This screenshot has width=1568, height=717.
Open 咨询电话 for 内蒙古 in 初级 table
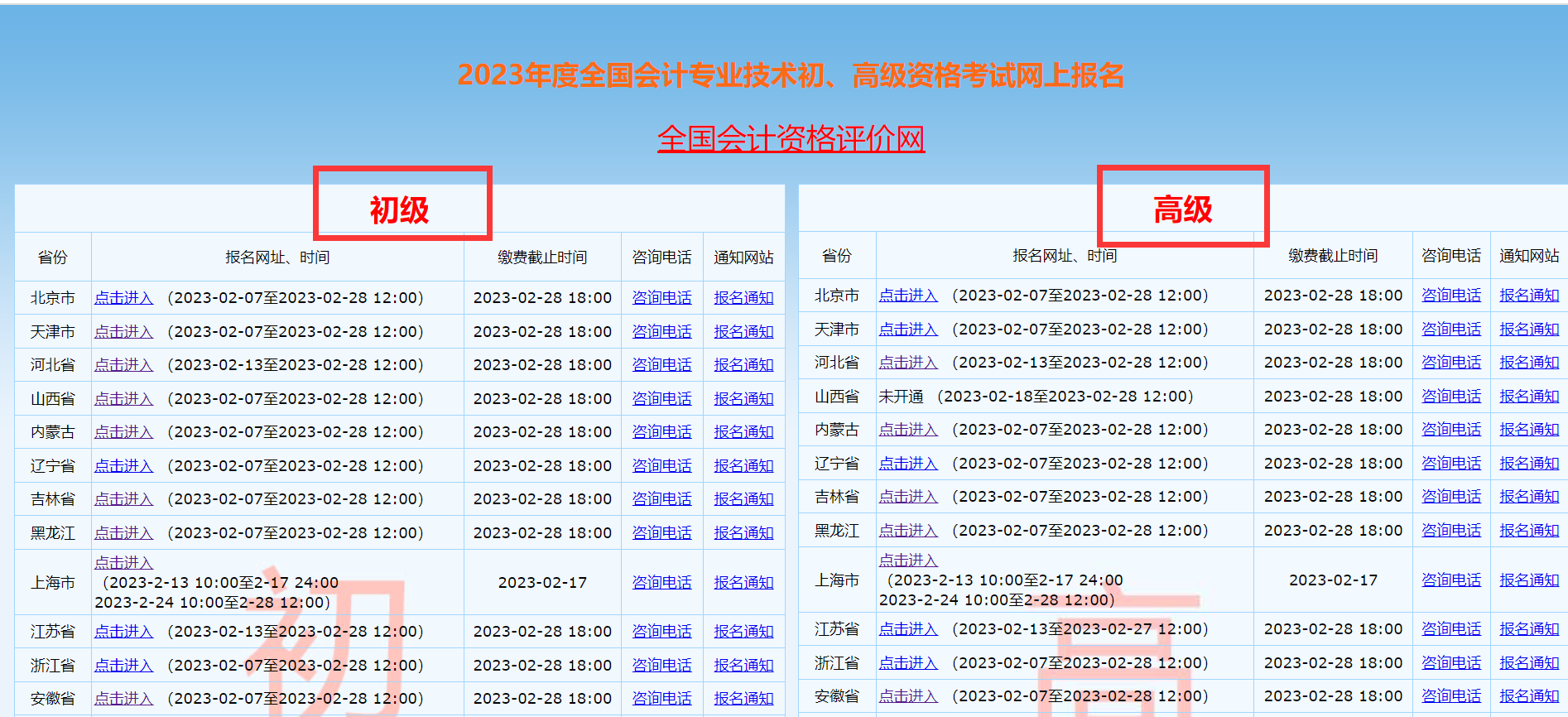pyautogui.click(x=661, y=432)
